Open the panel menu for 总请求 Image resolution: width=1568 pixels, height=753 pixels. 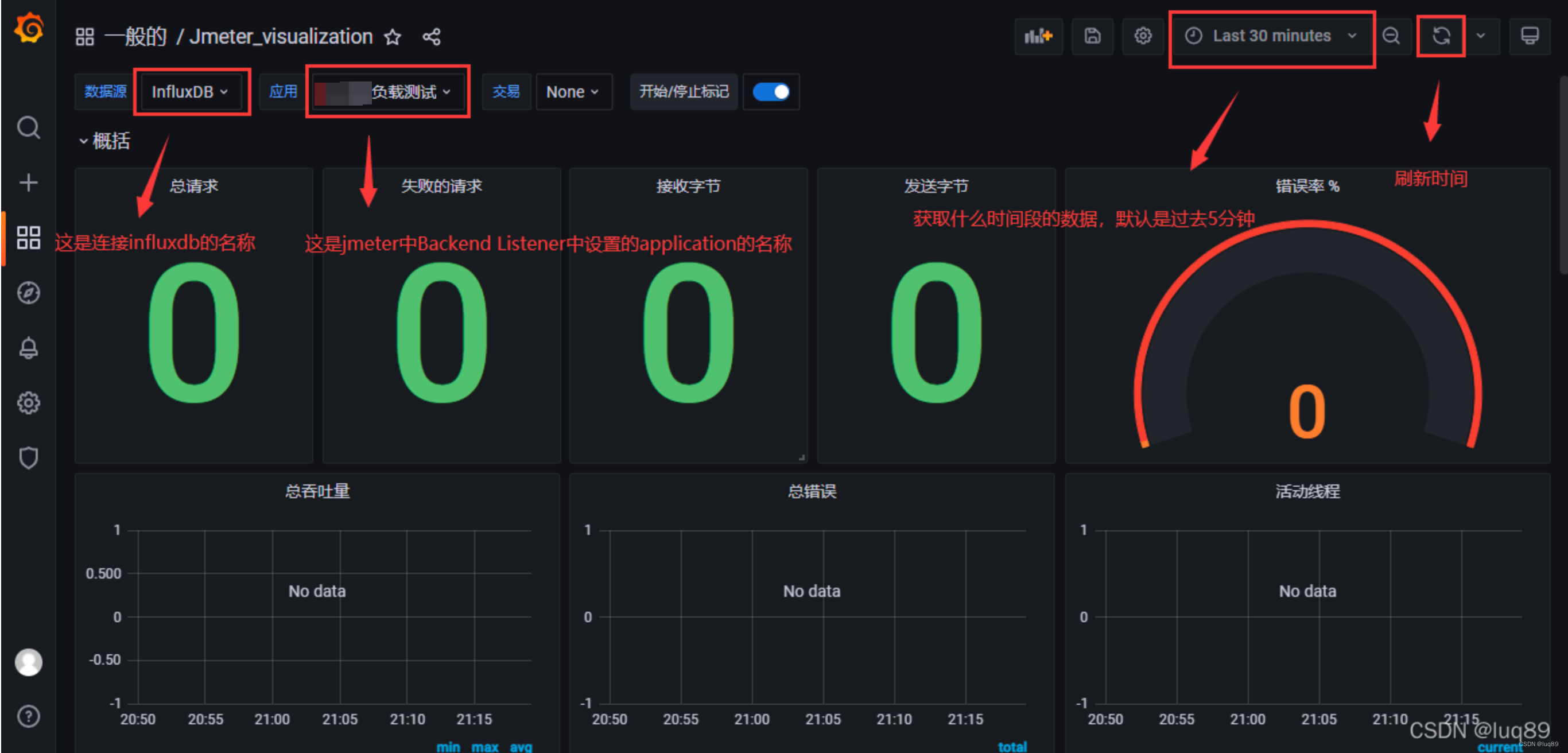coord(193,187)
